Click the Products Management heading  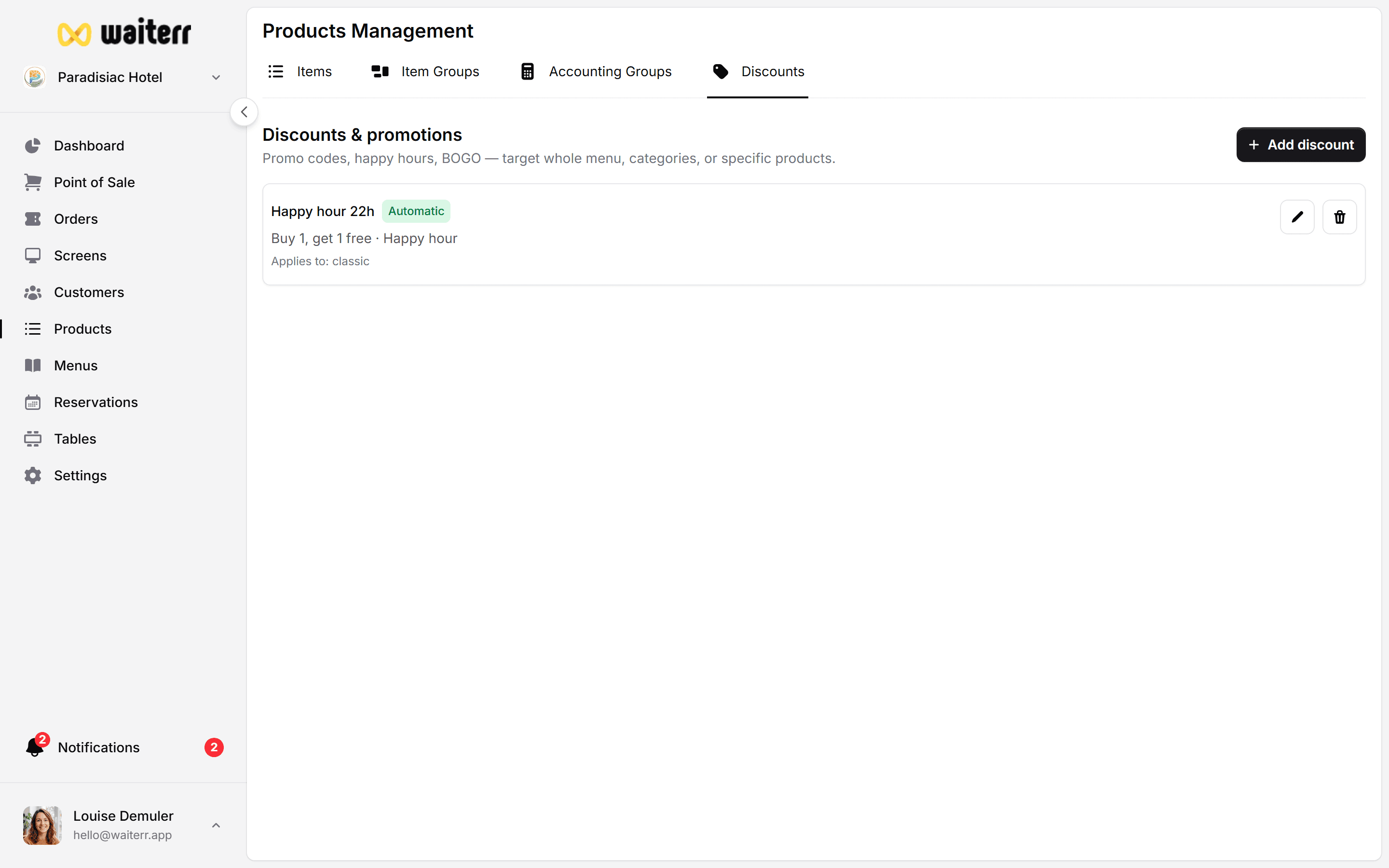click(368, 31)
